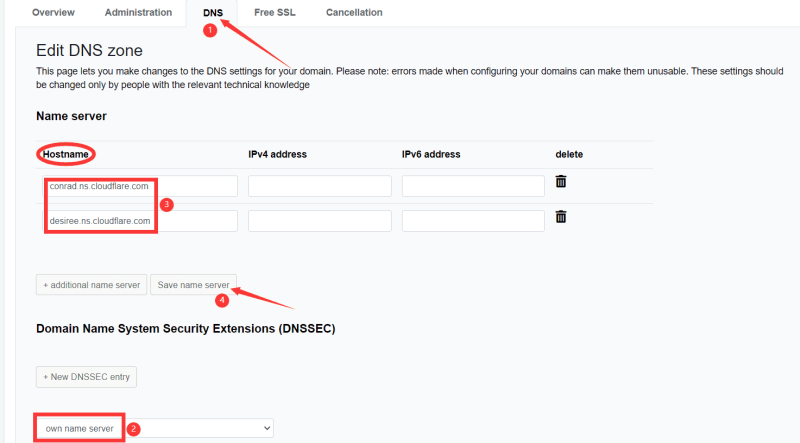800x443 pixels.
Task: Create a New DNSSEC entry
Action: coord(86,377)
